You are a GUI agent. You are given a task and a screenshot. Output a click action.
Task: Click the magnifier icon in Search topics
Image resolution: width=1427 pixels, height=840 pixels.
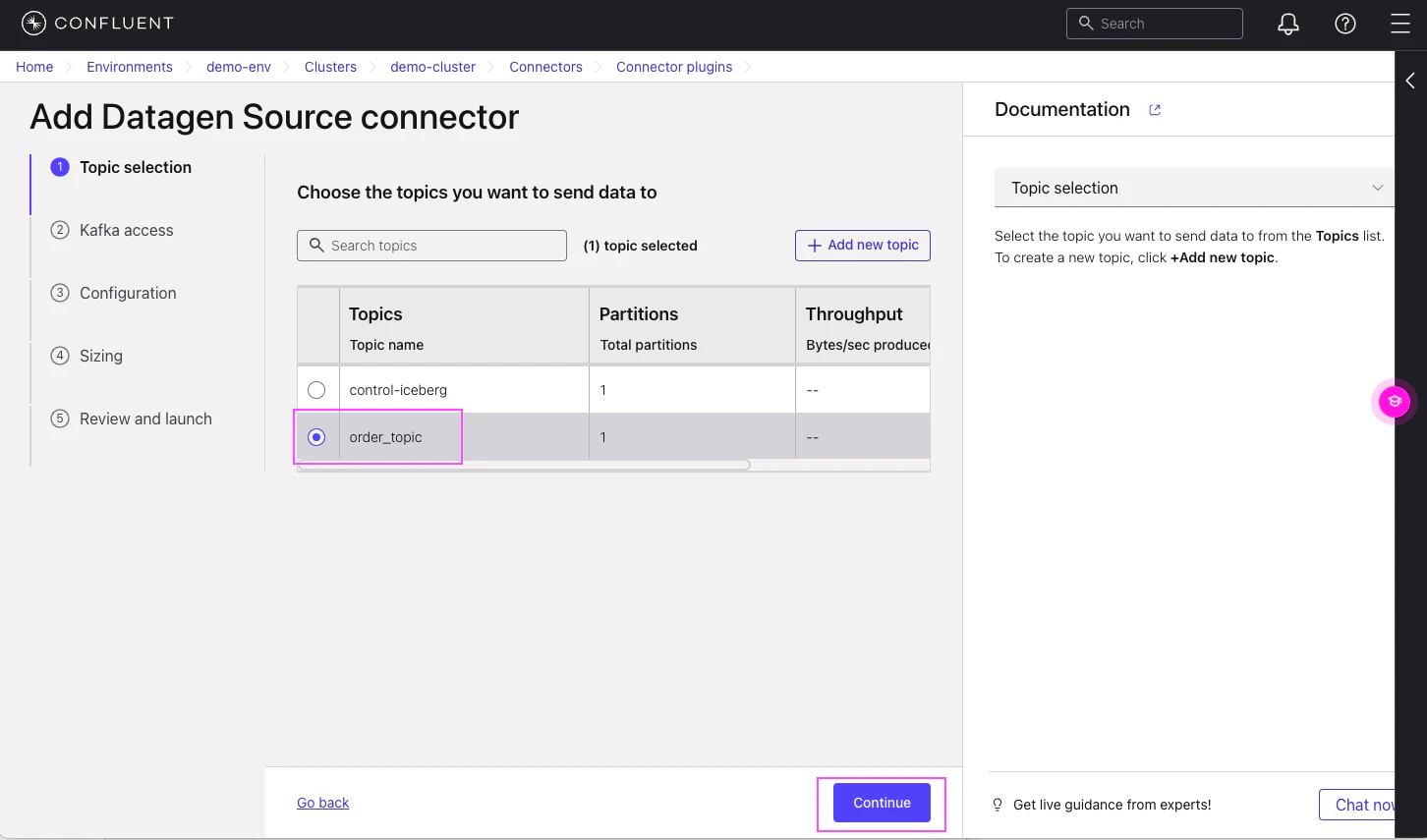(x=316, y=245)
